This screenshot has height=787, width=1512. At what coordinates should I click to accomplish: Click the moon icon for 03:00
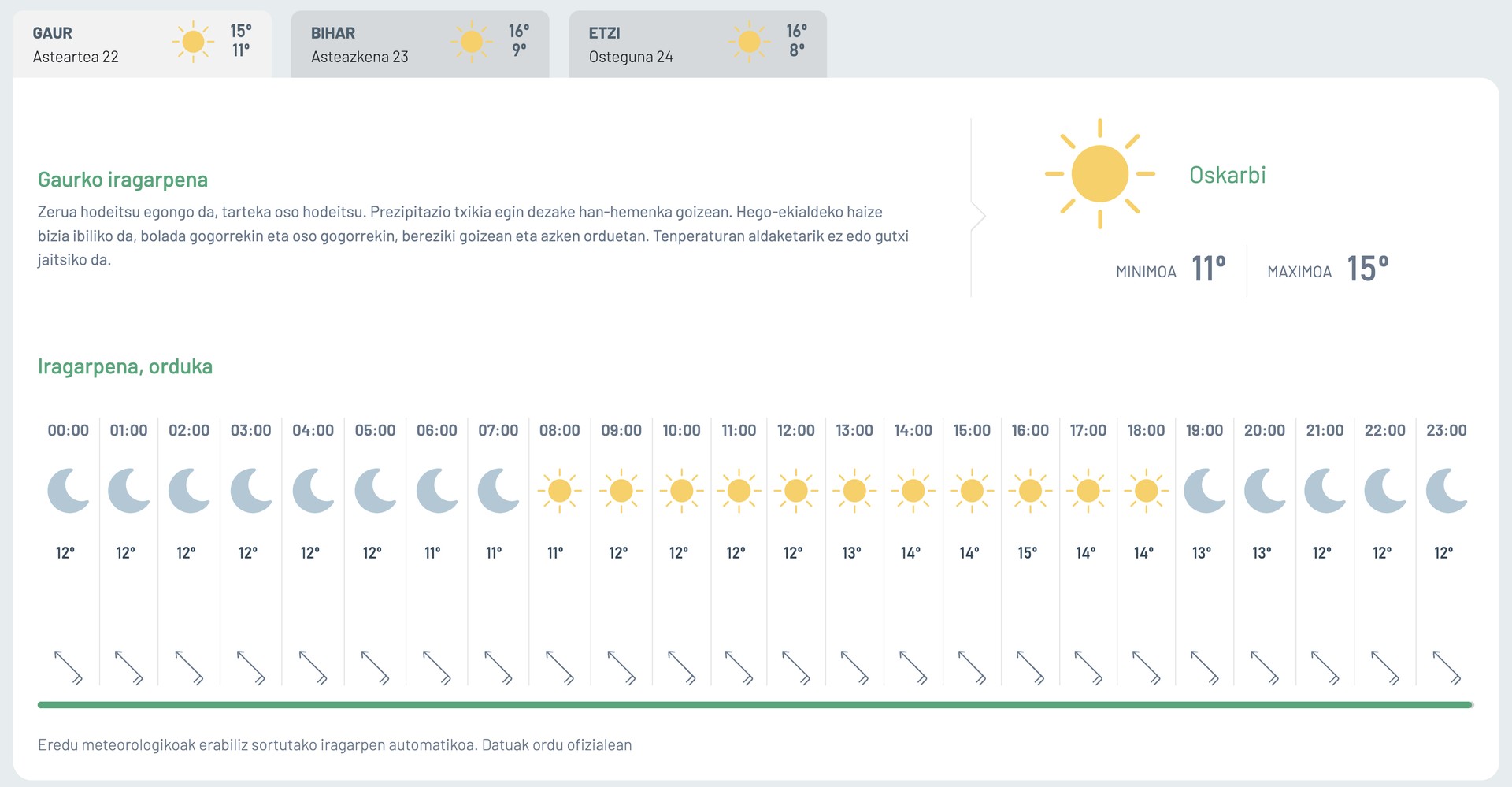pos(250,491)
